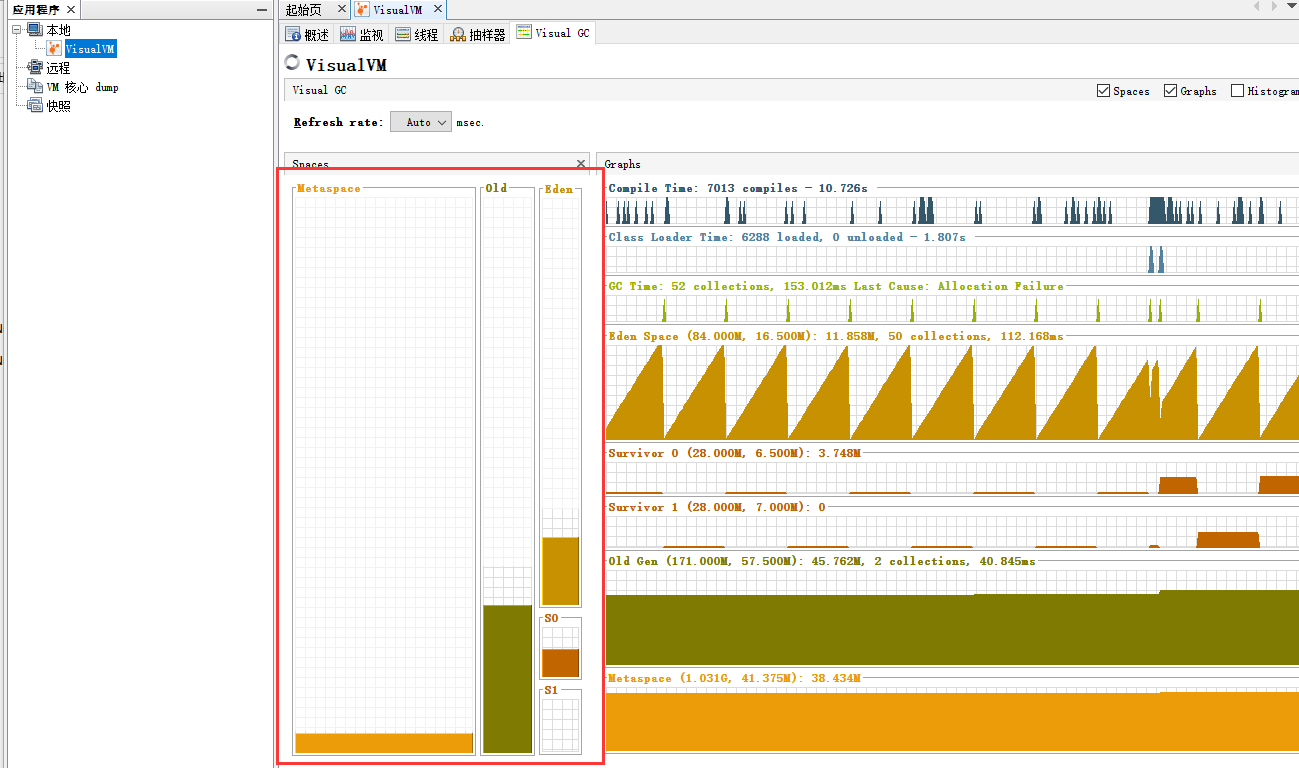Click the 监视 tab's chart icon

[348, 34]
